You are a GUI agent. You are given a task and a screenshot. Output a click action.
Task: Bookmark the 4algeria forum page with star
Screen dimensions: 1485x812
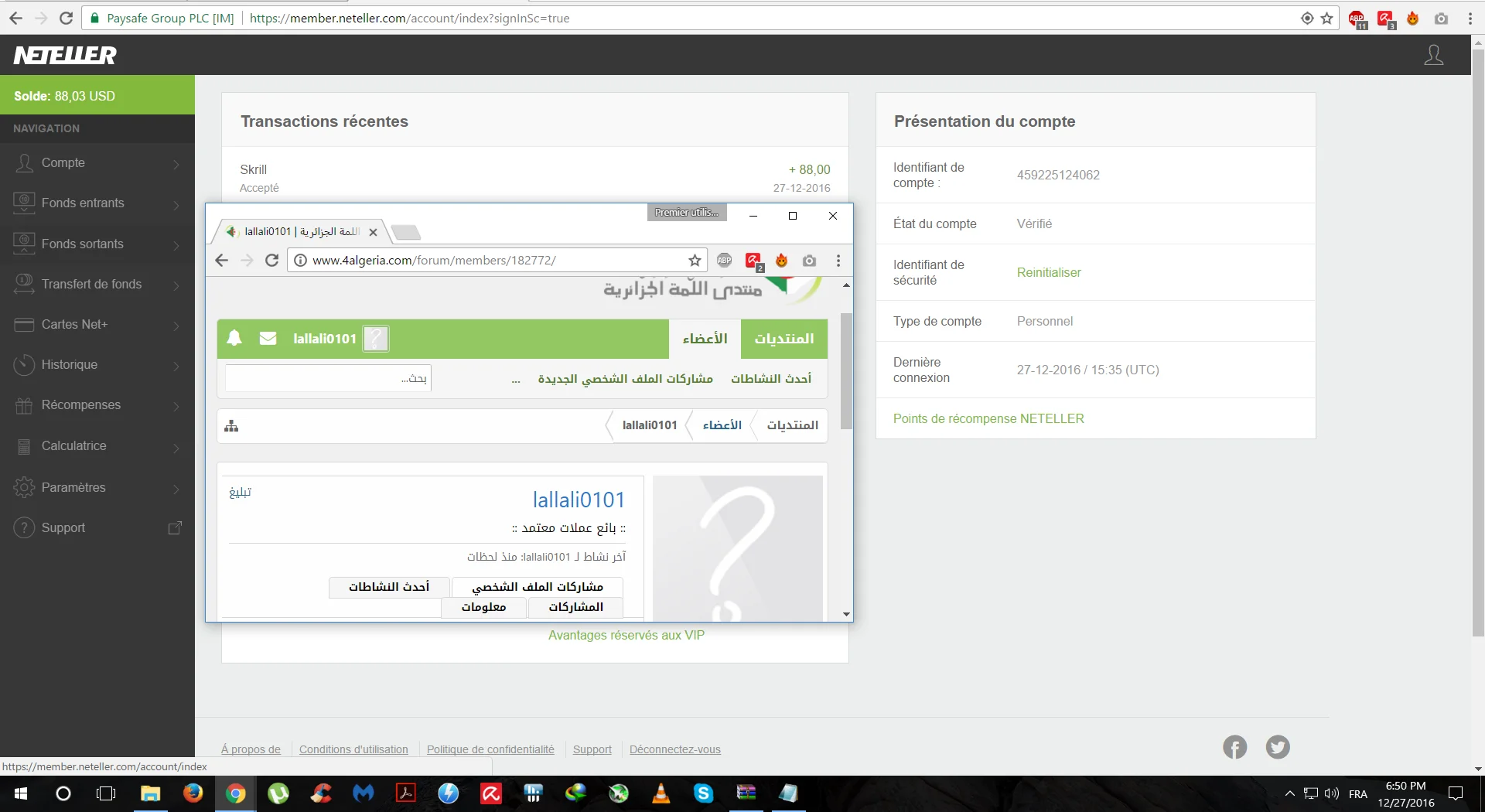(x=695, y=261)
